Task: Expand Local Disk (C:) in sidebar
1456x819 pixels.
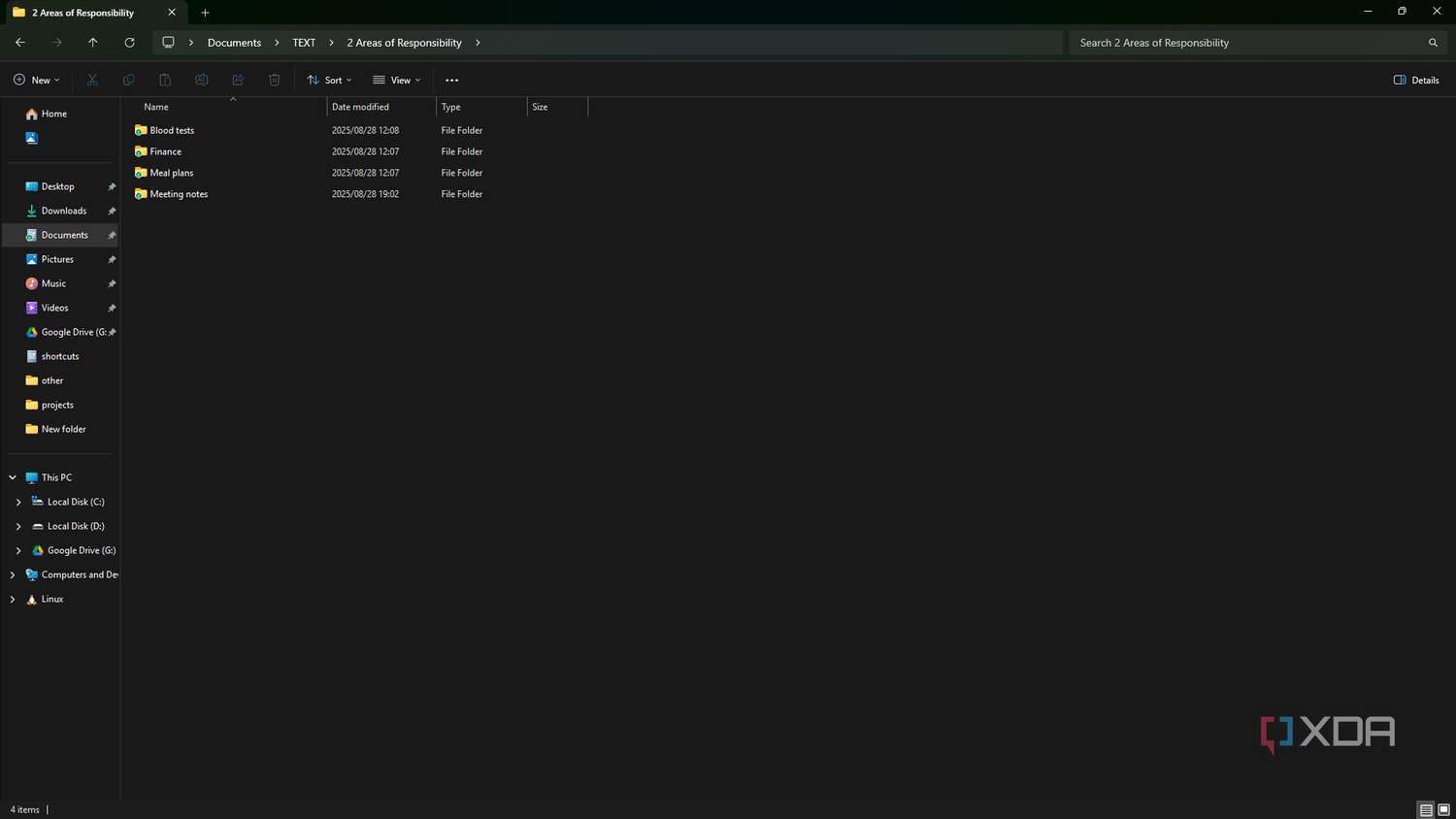Action: 18,502
